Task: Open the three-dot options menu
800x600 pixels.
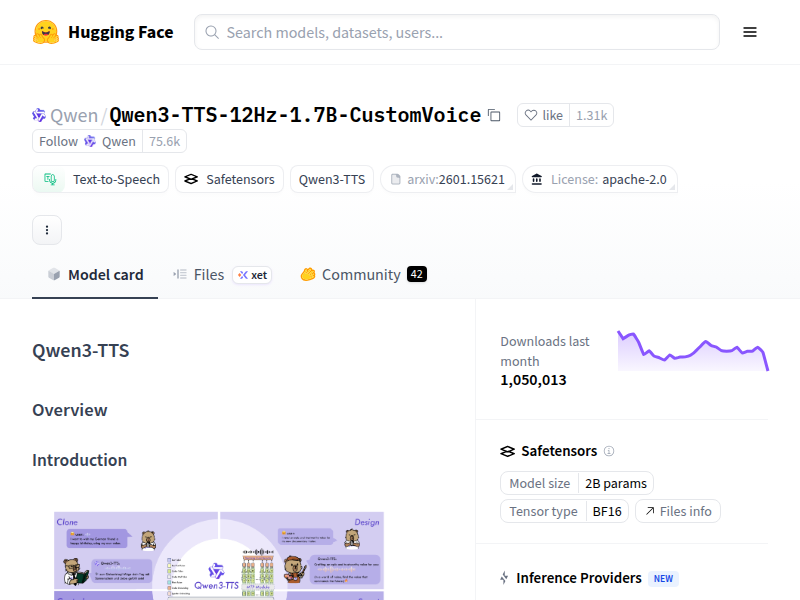Action: point(47,230)
